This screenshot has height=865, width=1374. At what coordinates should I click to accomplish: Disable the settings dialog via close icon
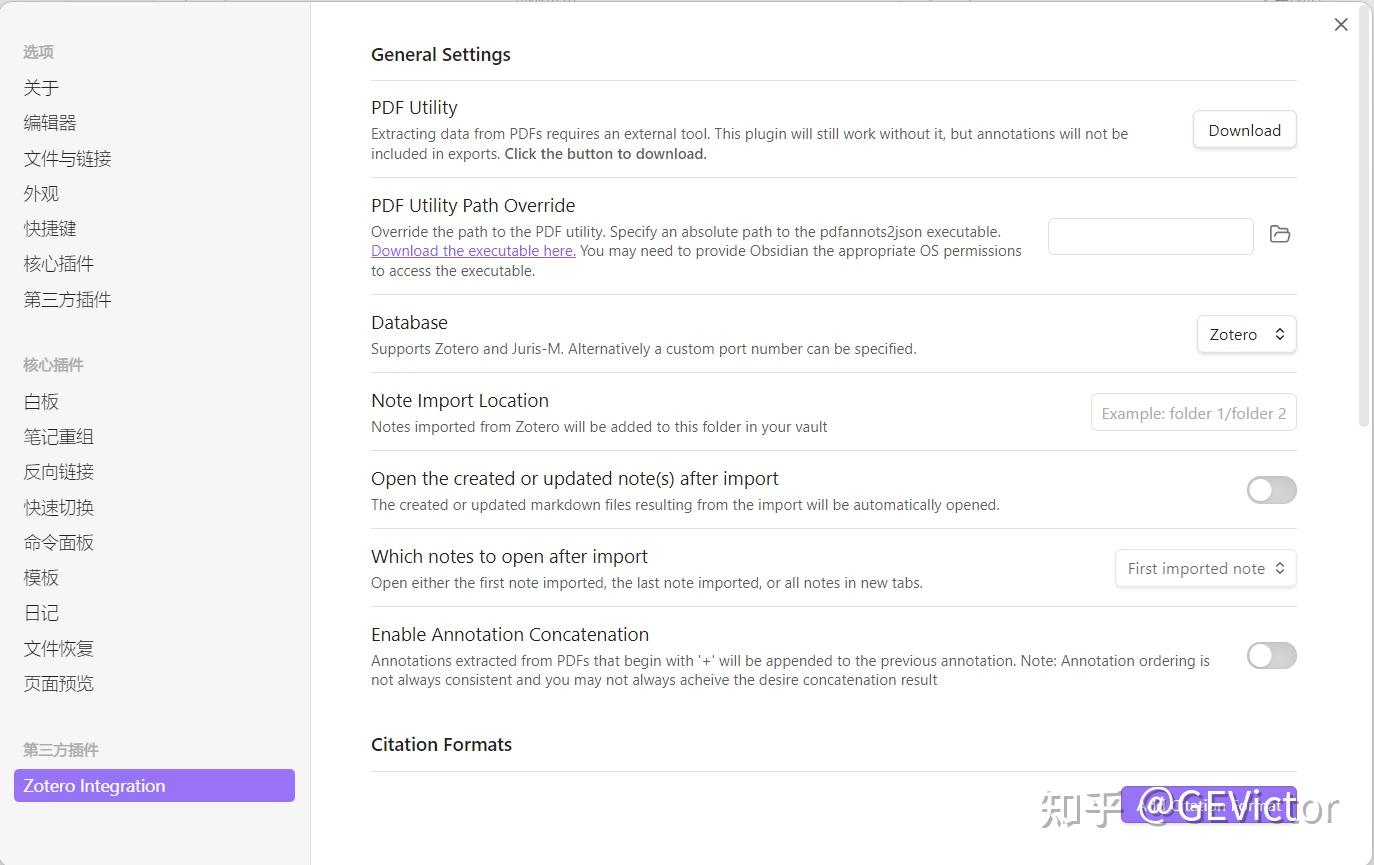tap(1340, 24)
